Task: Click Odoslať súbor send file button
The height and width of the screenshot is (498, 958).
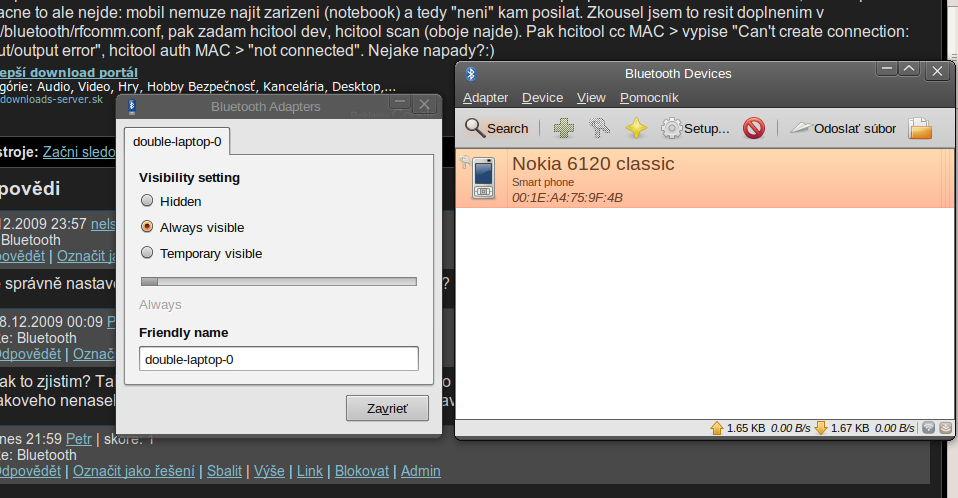Action: [843, 128]
